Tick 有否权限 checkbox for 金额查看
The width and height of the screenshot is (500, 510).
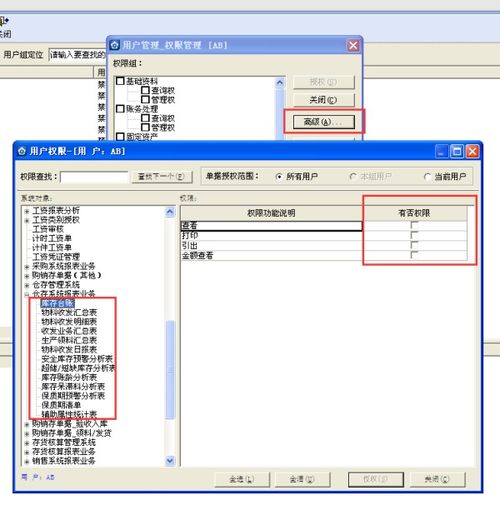coord(414,255)
